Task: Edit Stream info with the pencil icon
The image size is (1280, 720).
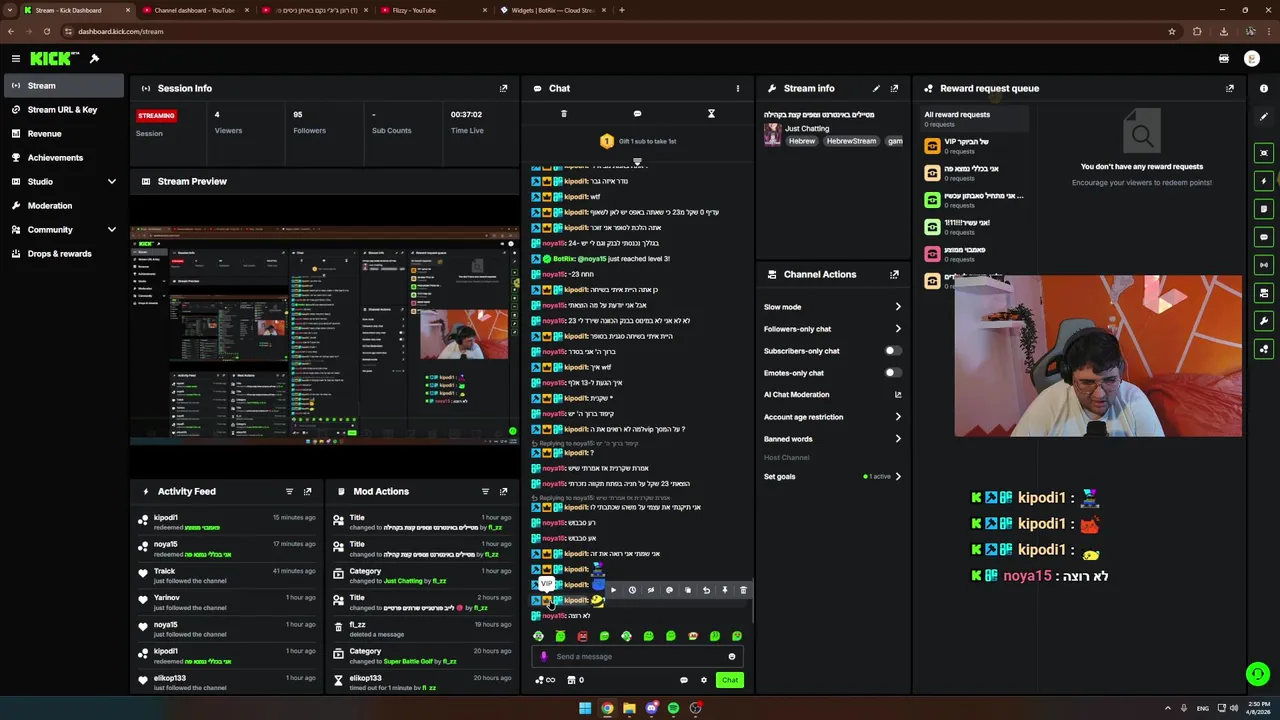Action: point(876,88)
